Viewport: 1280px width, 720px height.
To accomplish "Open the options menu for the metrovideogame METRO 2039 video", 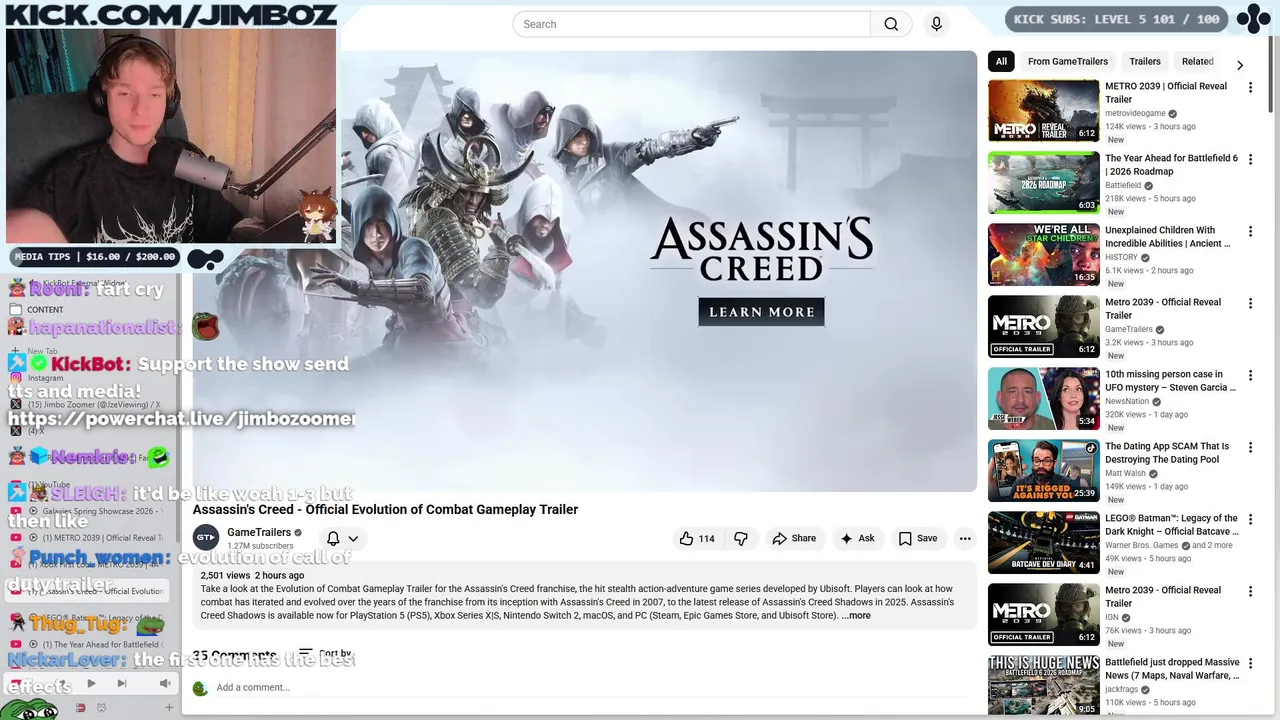I will coord(1250,88).
